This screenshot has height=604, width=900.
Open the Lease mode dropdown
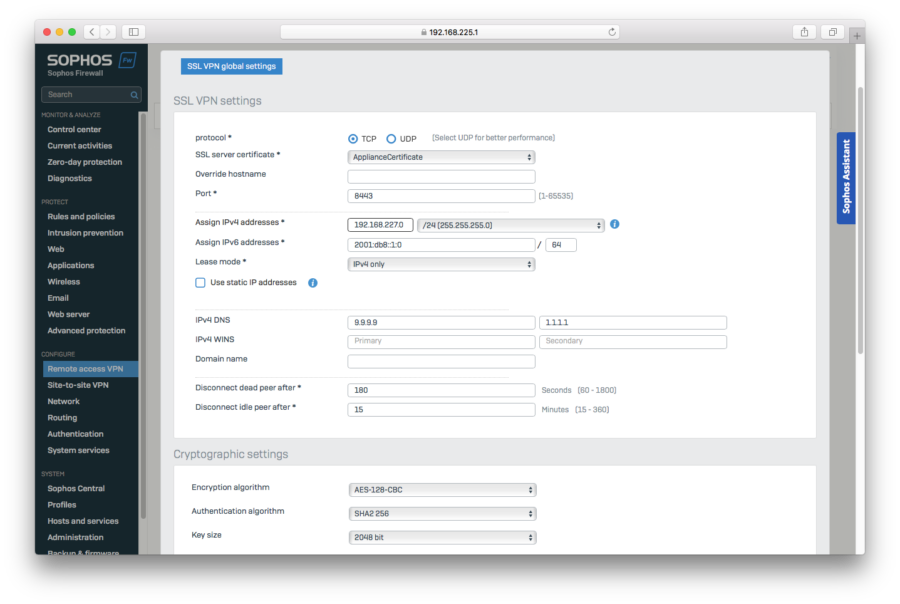(x=440, y=263)
